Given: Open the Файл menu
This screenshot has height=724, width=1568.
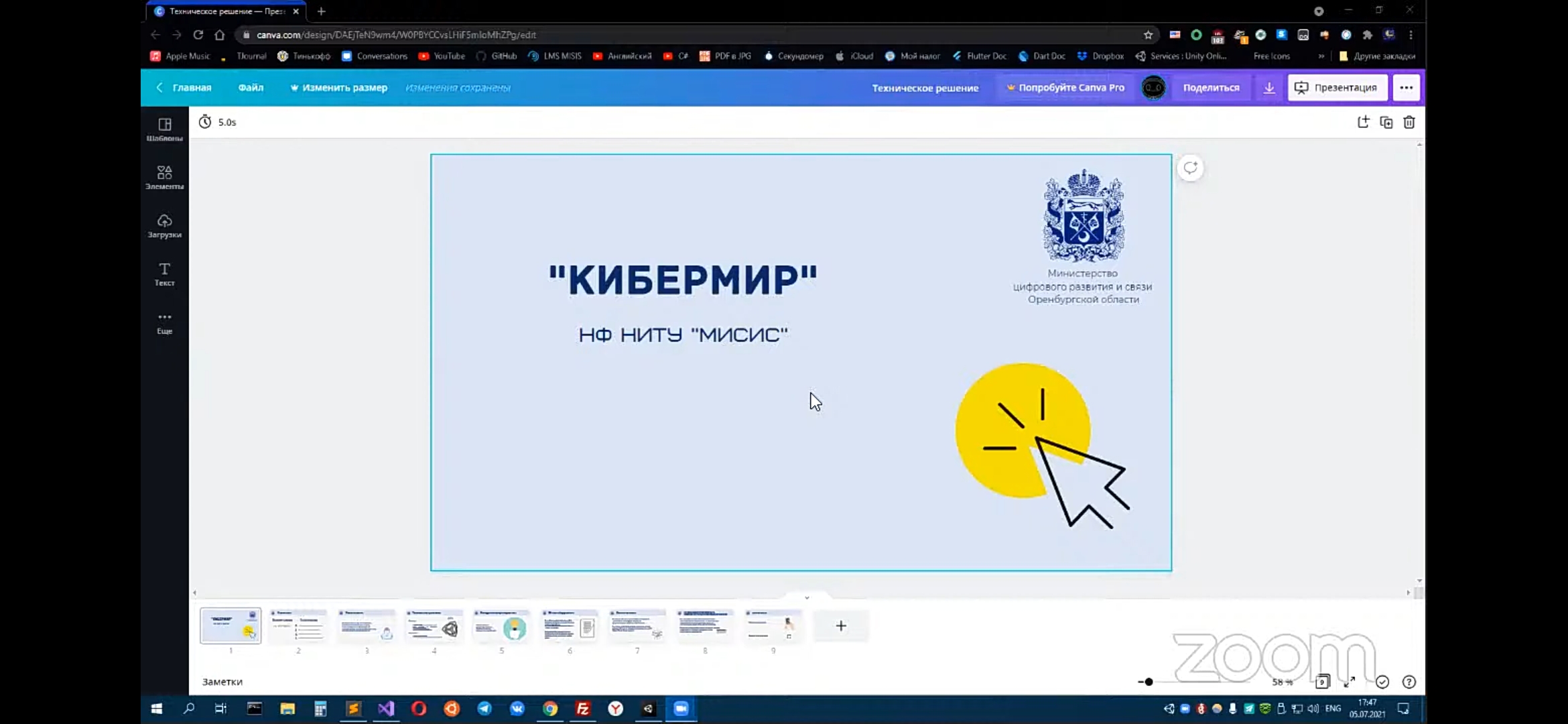Looking at the screenshot, I should pos(251,88).
